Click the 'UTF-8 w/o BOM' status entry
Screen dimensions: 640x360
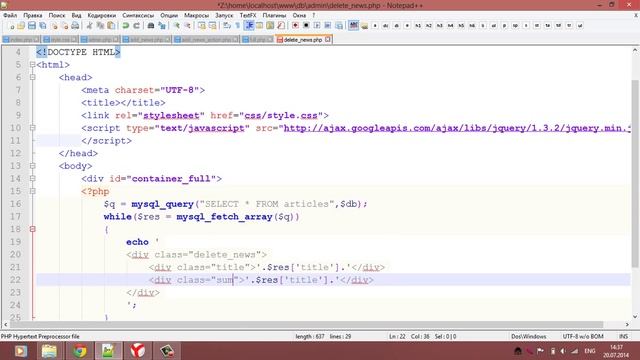(x=582, y=336)
